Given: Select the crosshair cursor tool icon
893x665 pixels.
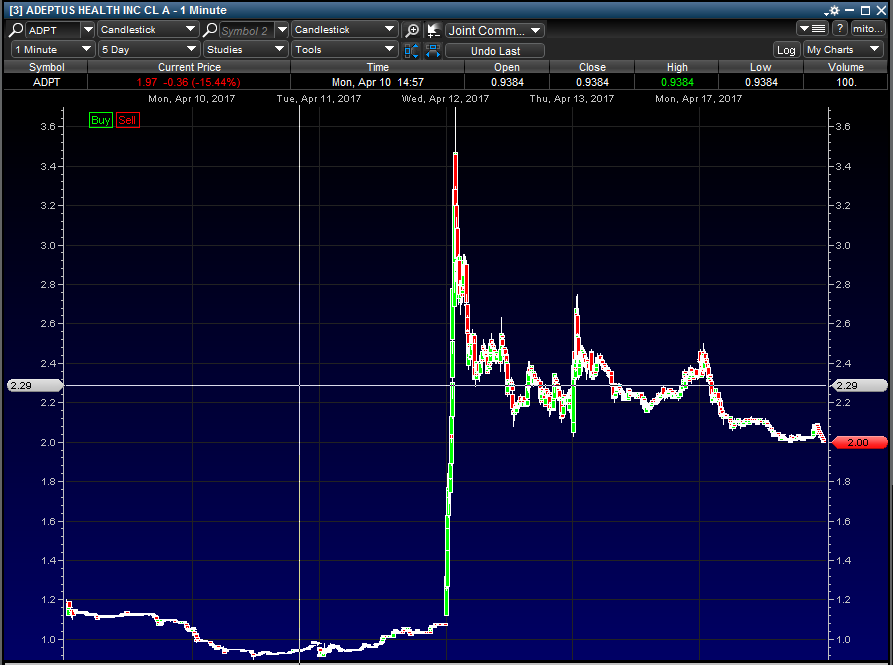Looking at the screenshot, I should click(x=433, y=30).
